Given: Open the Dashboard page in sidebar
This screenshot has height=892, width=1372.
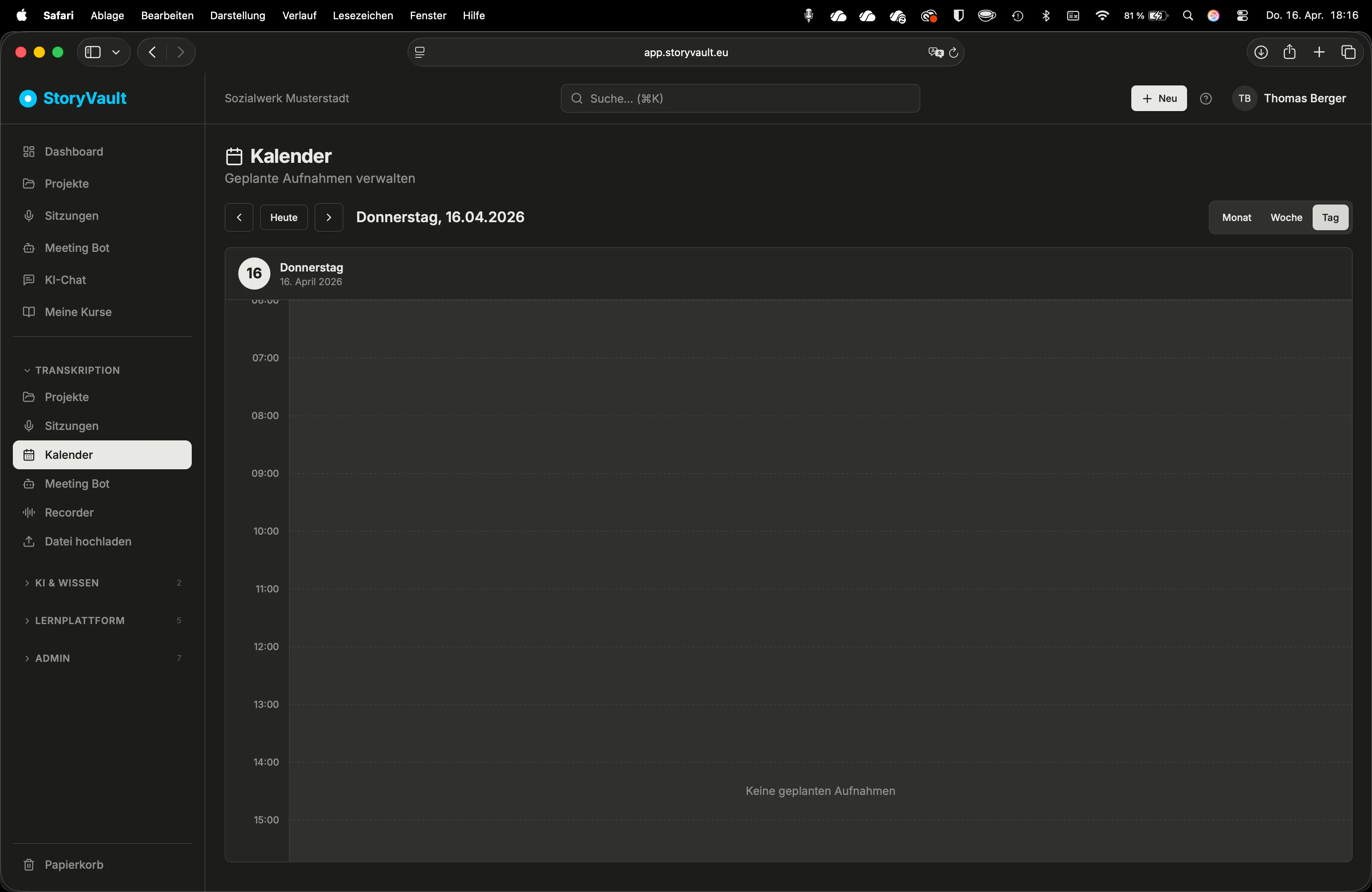Looking at the screenshot, I should pyautogui.click(x=102, y=152).
